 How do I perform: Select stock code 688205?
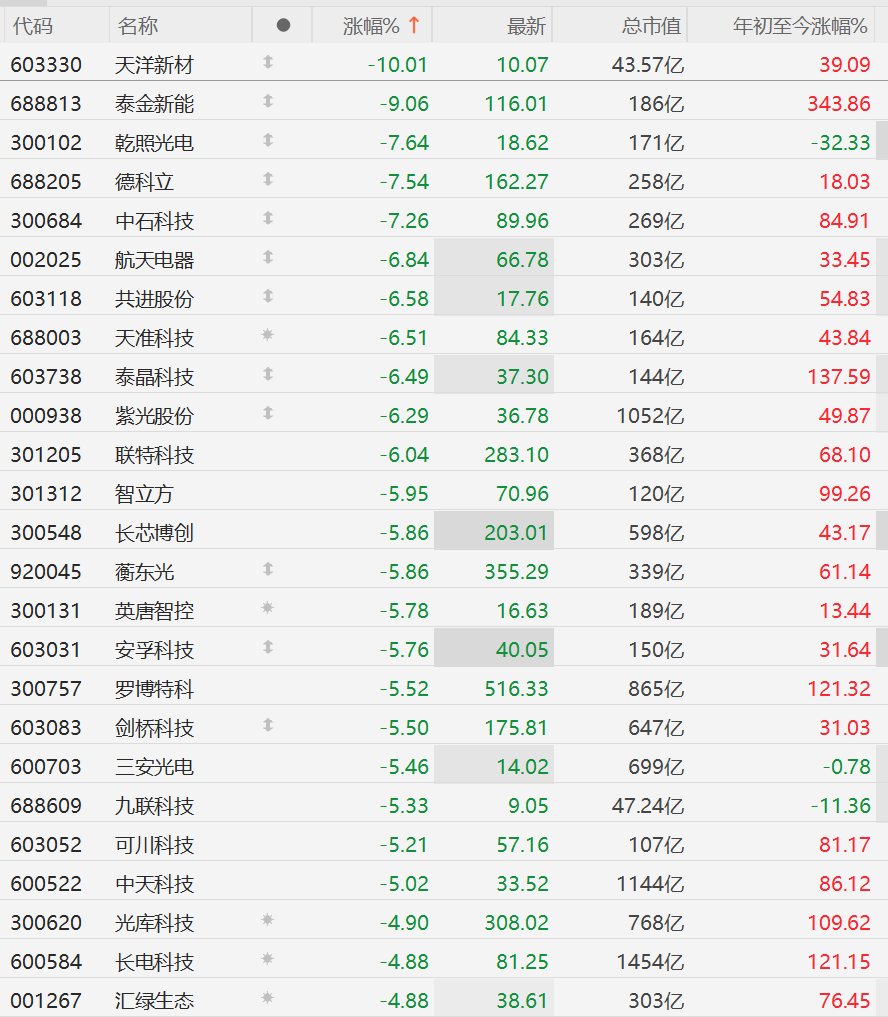tap(46, 182)
